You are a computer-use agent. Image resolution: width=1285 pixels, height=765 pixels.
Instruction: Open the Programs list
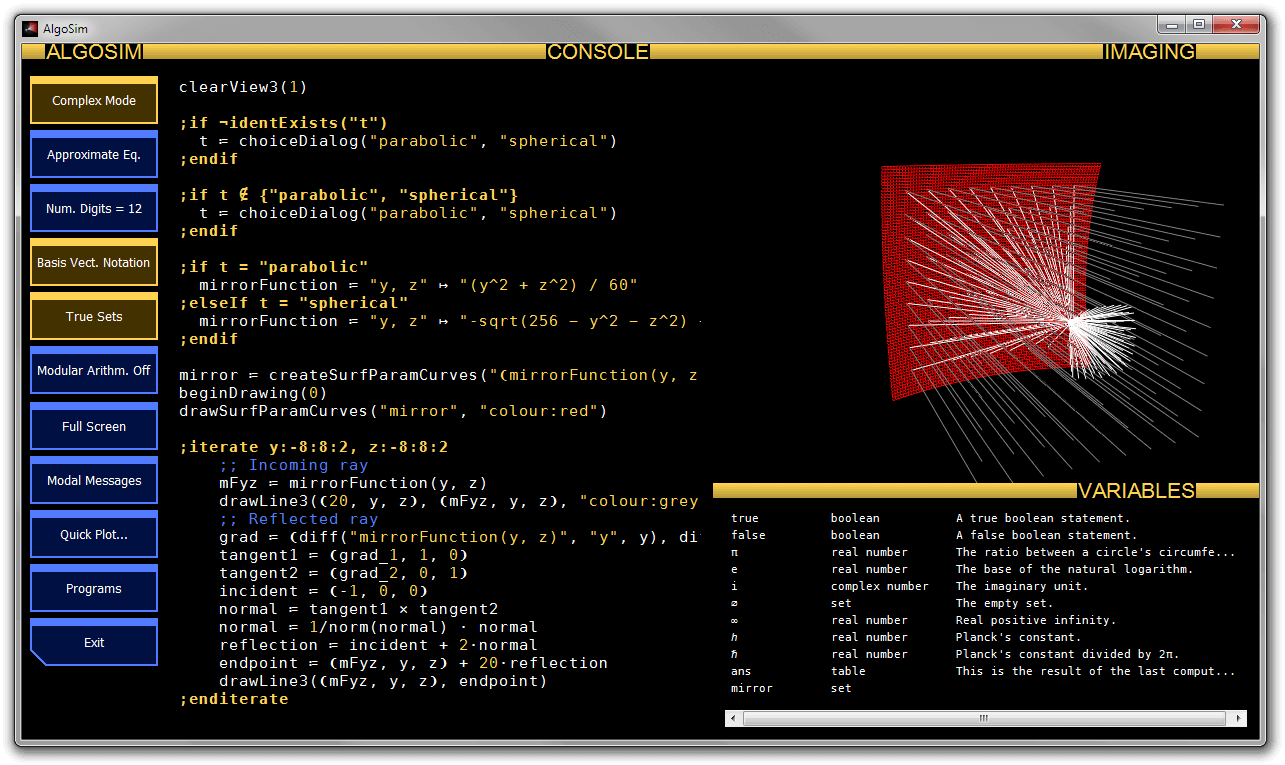(x=94, y=589)
